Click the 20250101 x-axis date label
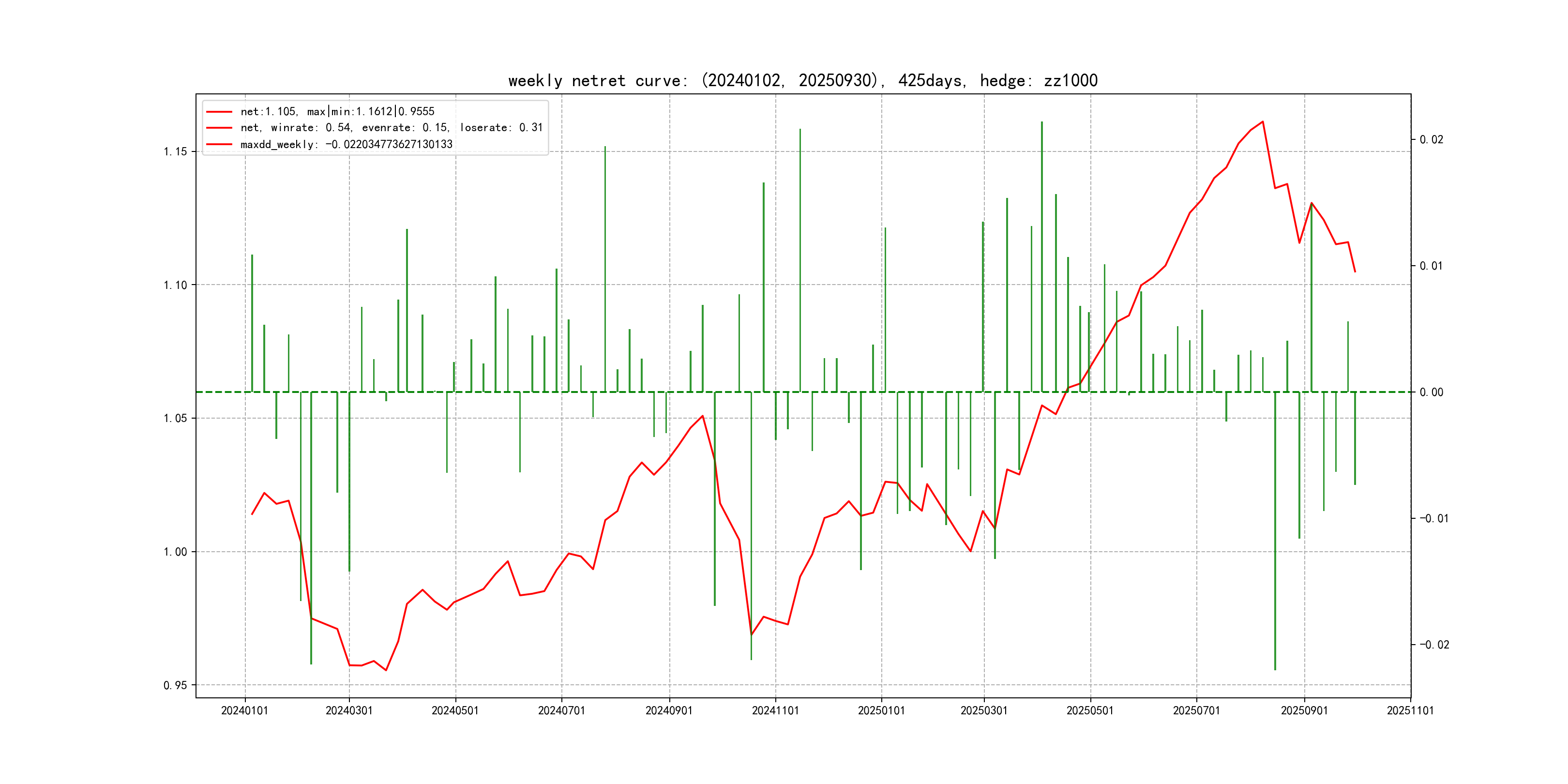Screen dimensions: 1568x784 point(881,710)
